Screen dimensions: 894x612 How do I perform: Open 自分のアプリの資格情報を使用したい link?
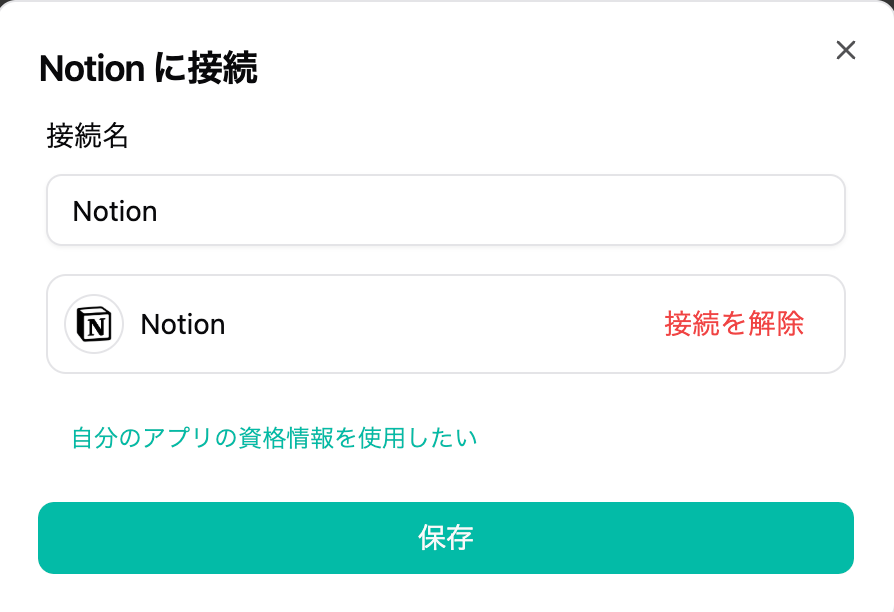pyautogui.click(x=274, y=438)
